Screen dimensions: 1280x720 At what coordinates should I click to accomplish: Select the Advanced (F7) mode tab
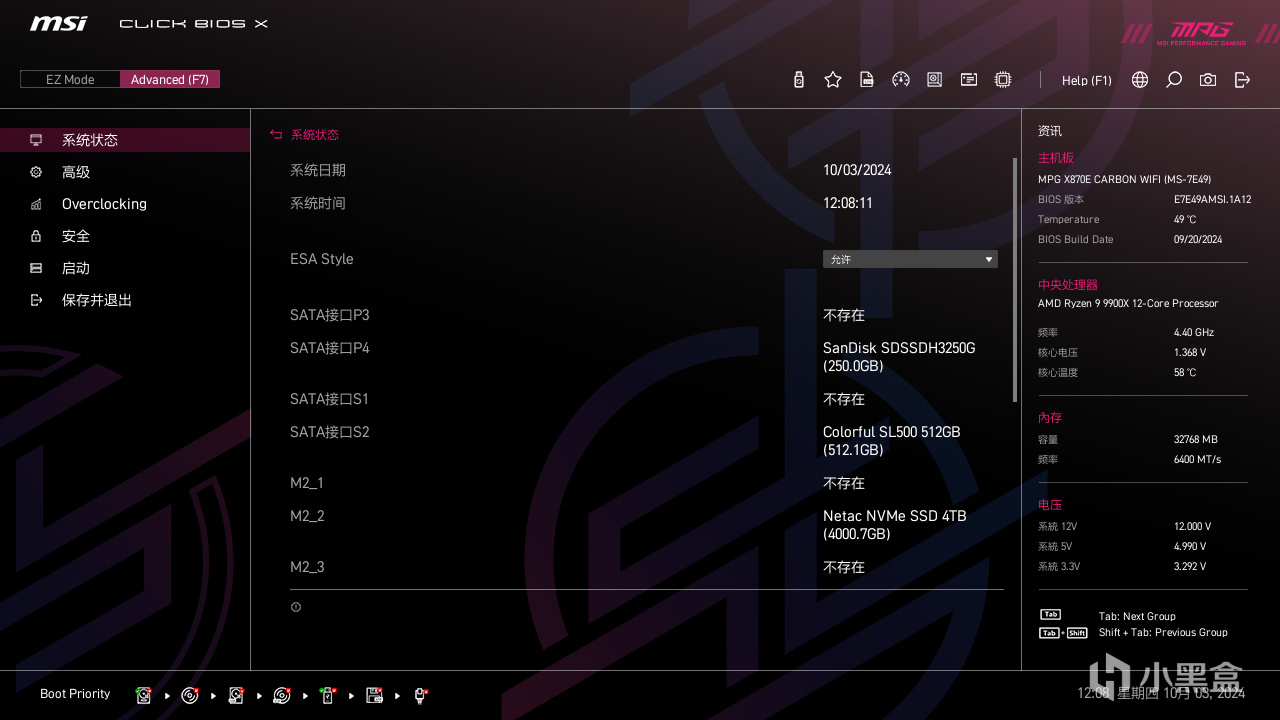coord(170,79)
